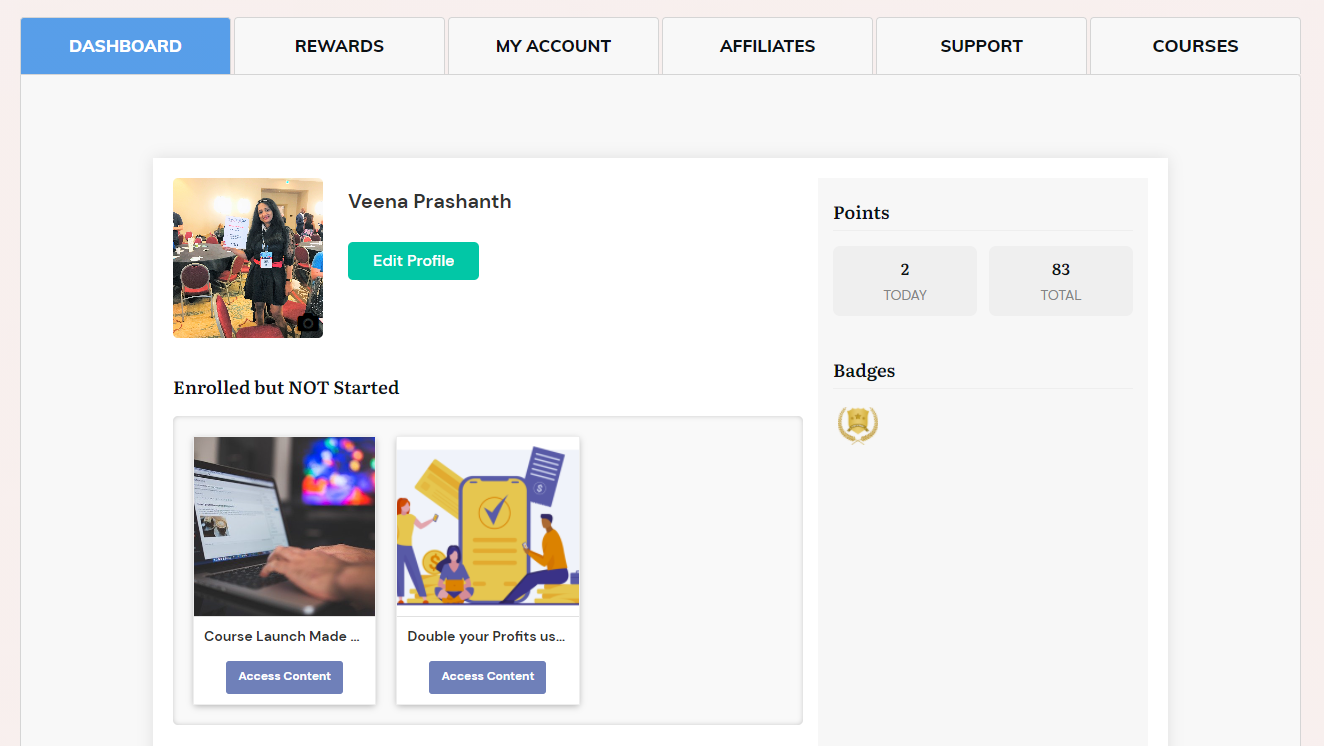The image size is (1324, 746).
Task: Open the SUPPORT tab
Action: click(981, 45)
